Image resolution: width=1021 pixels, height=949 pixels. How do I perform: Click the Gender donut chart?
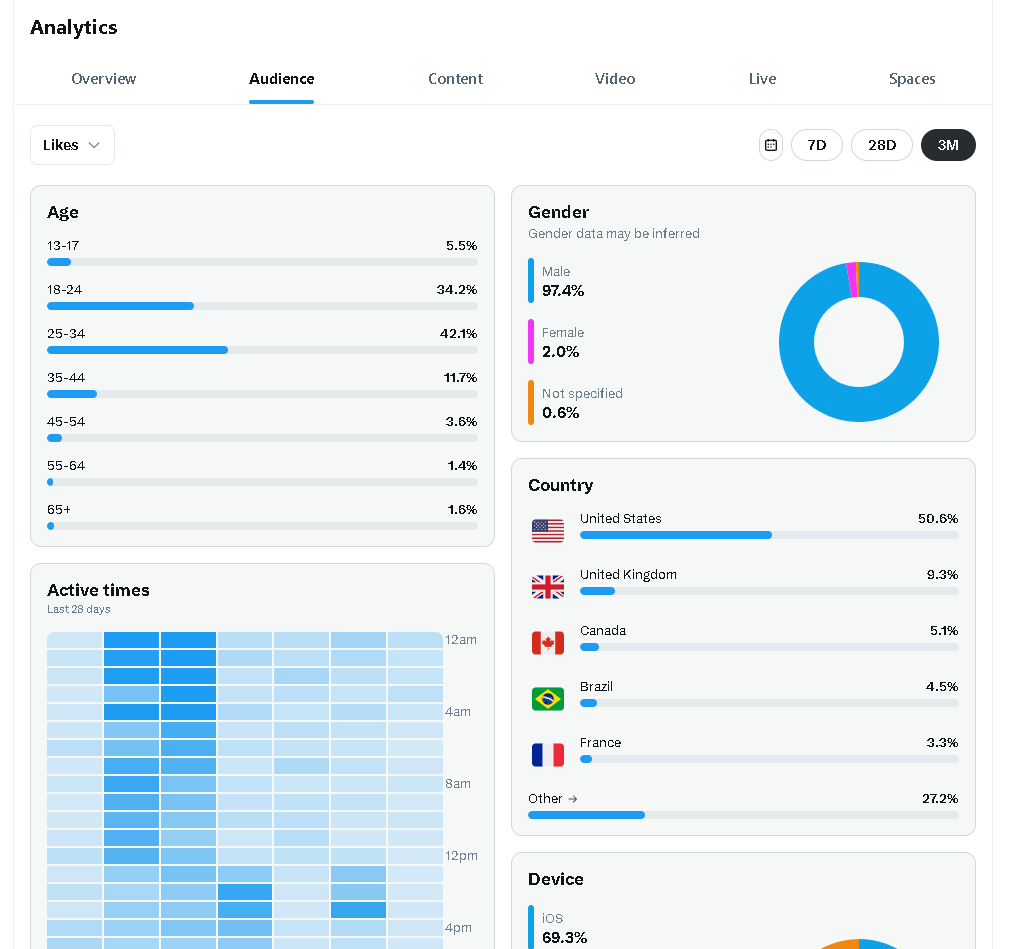[858, 342]
